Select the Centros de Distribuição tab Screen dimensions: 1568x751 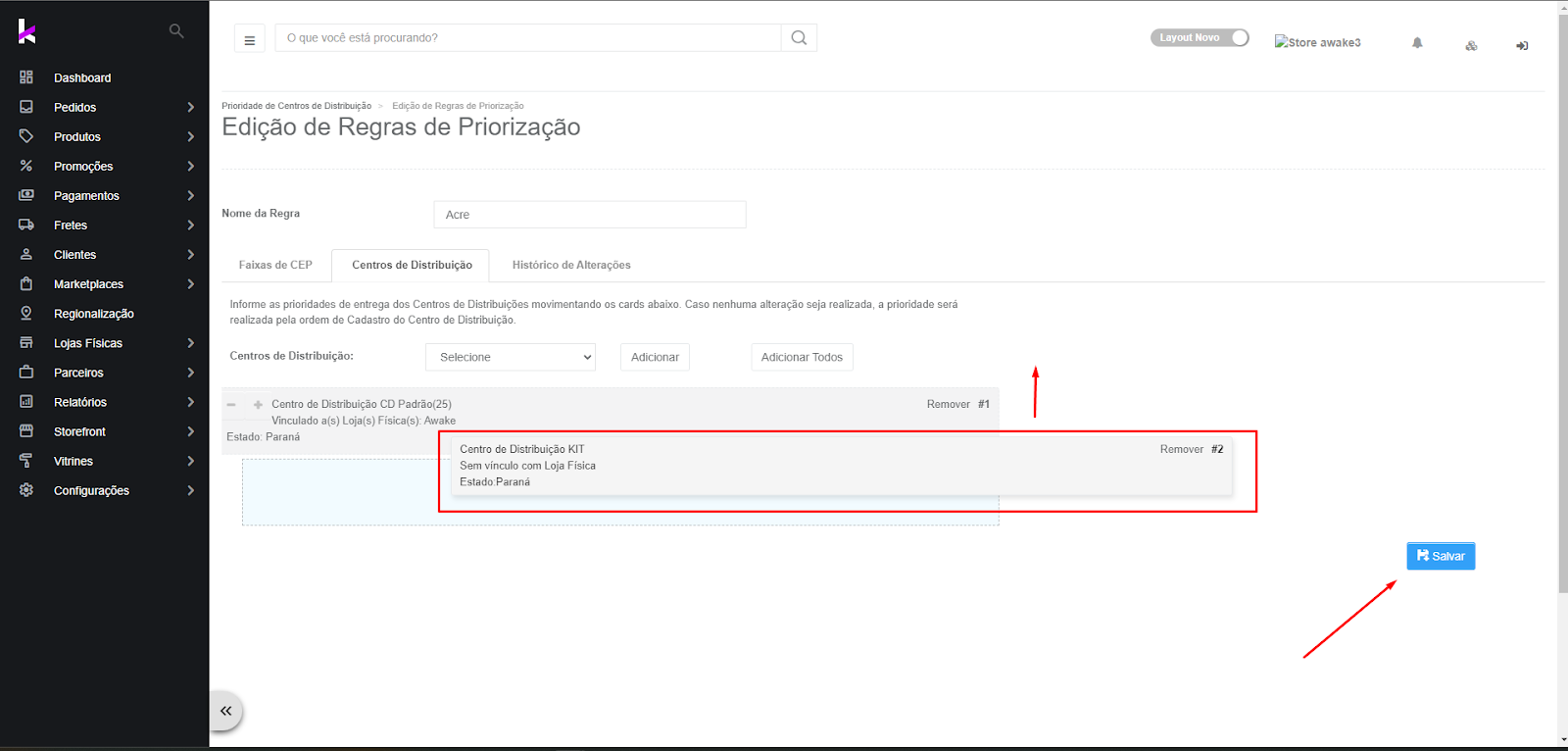point(412,265)
